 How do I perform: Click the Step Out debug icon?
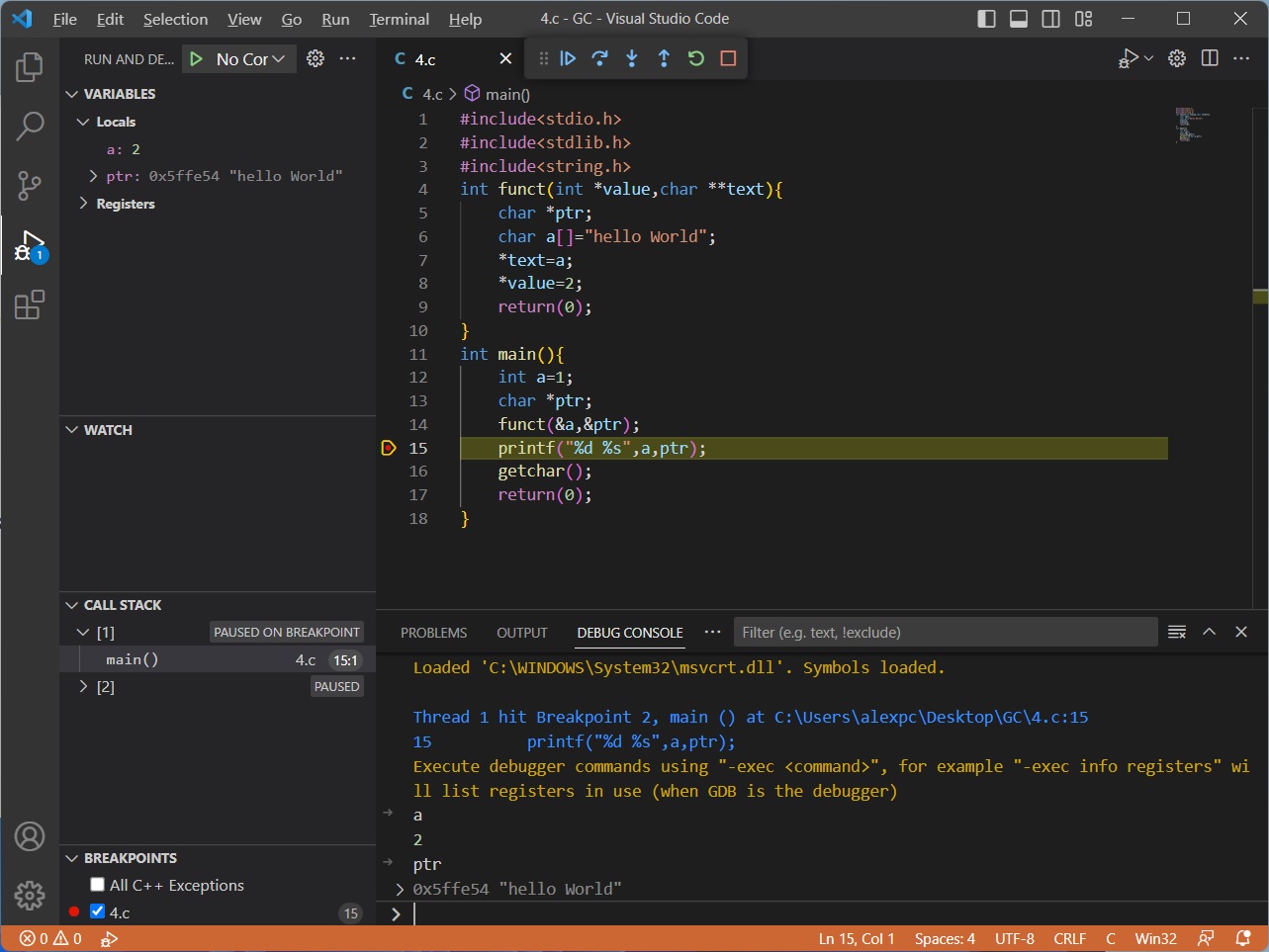click(x=664, y=58)
